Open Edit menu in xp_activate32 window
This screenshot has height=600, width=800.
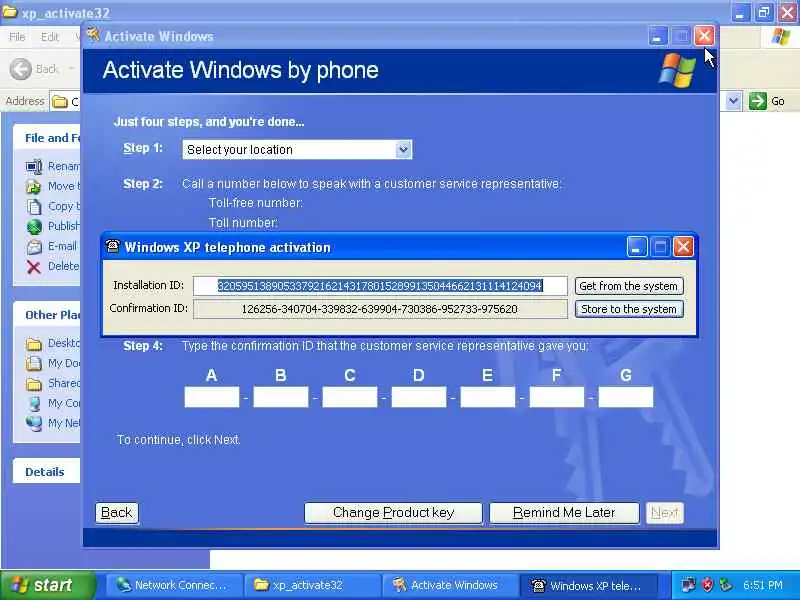pyautogui.click(x=49, y=37)
